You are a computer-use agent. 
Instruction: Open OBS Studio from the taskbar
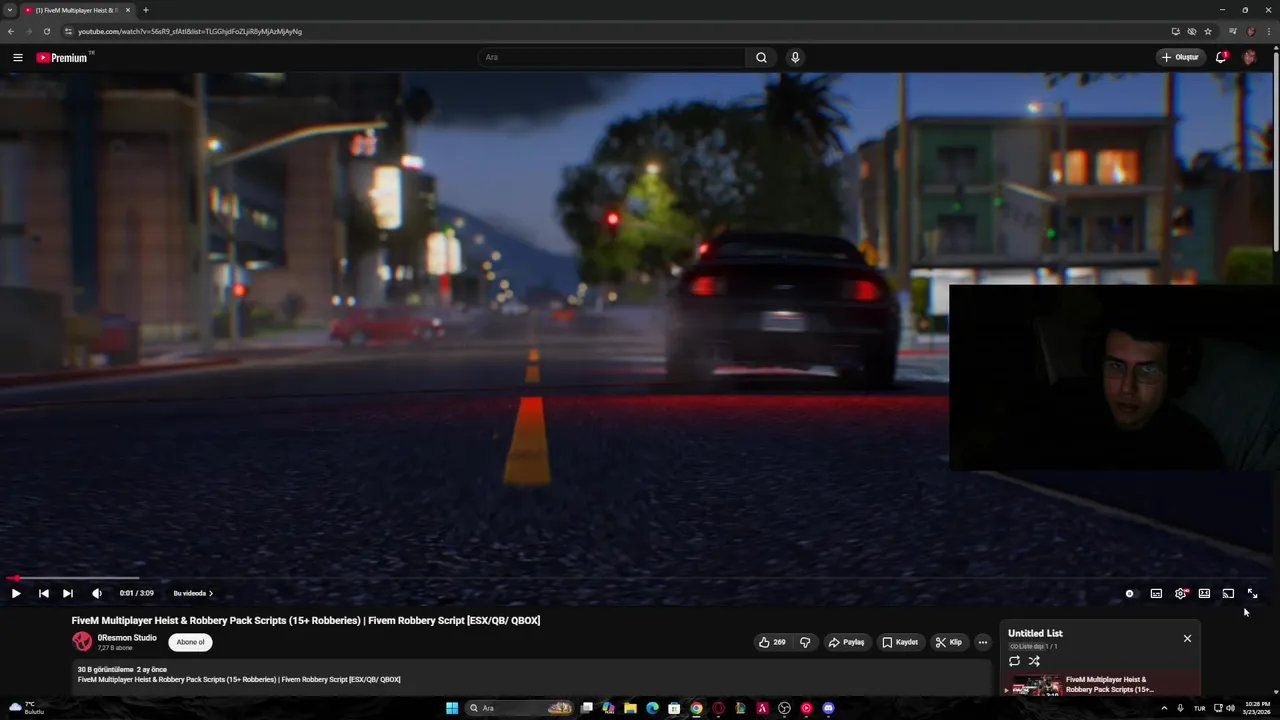(784, 708)
